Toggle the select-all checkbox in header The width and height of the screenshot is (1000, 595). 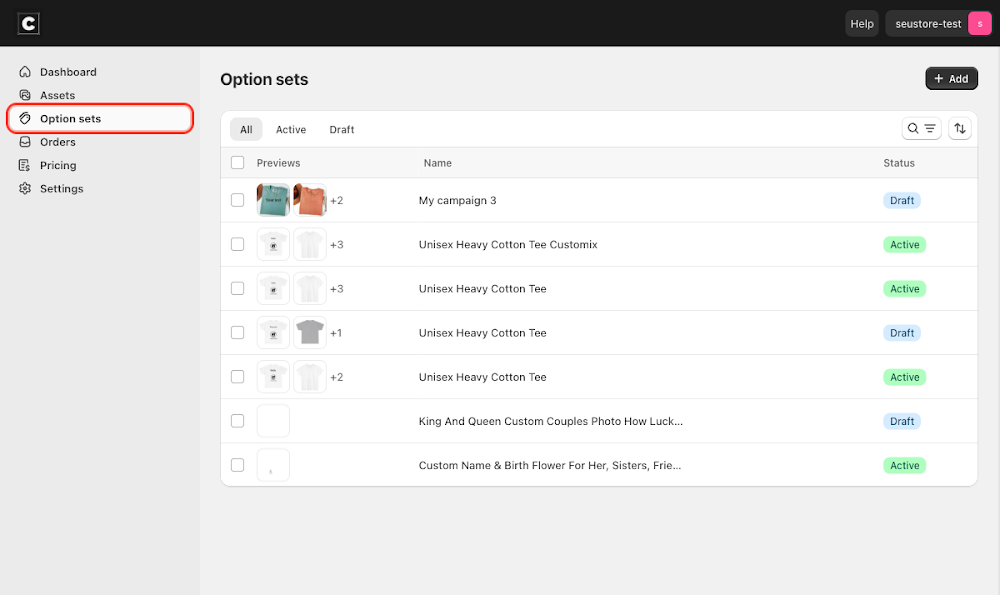point(237,163)
